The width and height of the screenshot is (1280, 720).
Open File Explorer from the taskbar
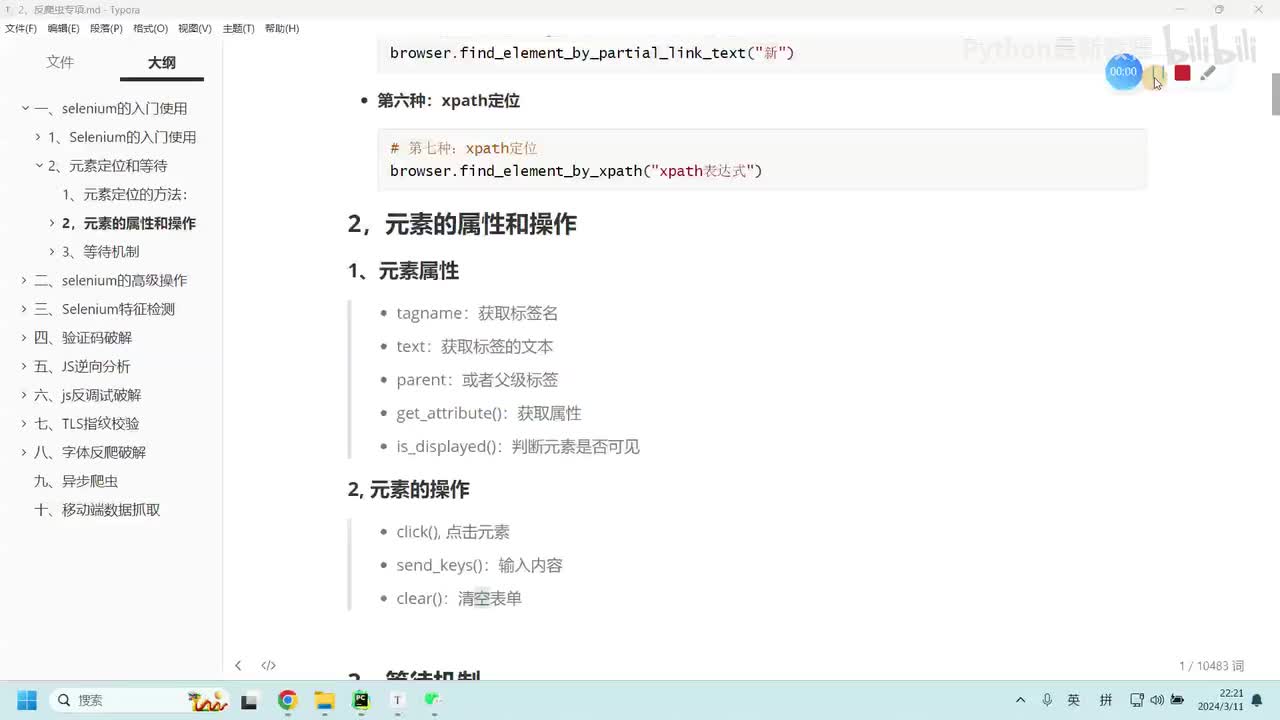click(324, 700)
